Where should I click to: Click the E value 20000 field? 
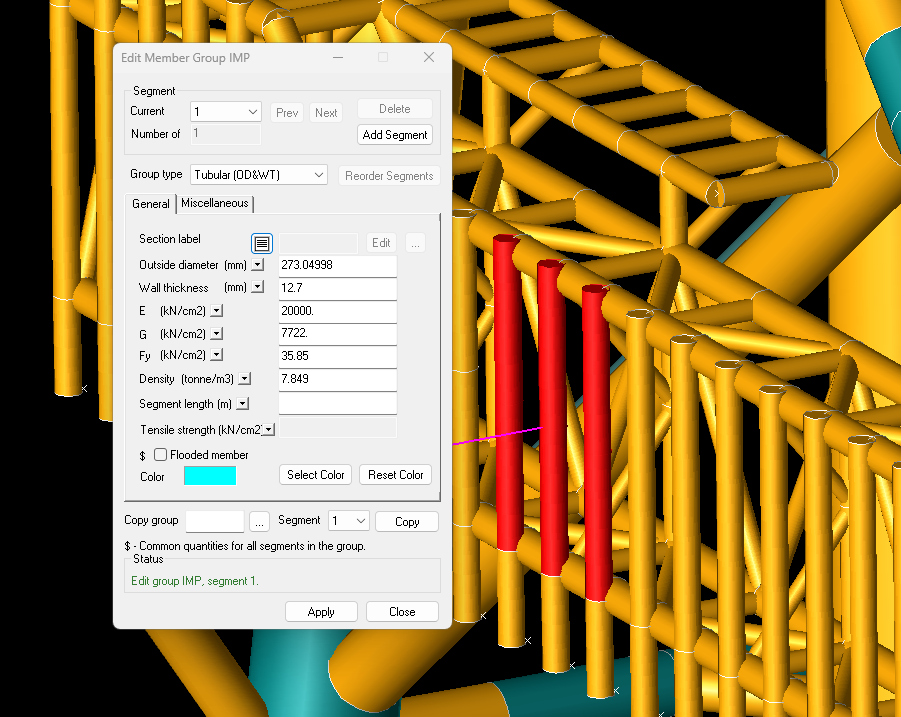pos(338,311)
